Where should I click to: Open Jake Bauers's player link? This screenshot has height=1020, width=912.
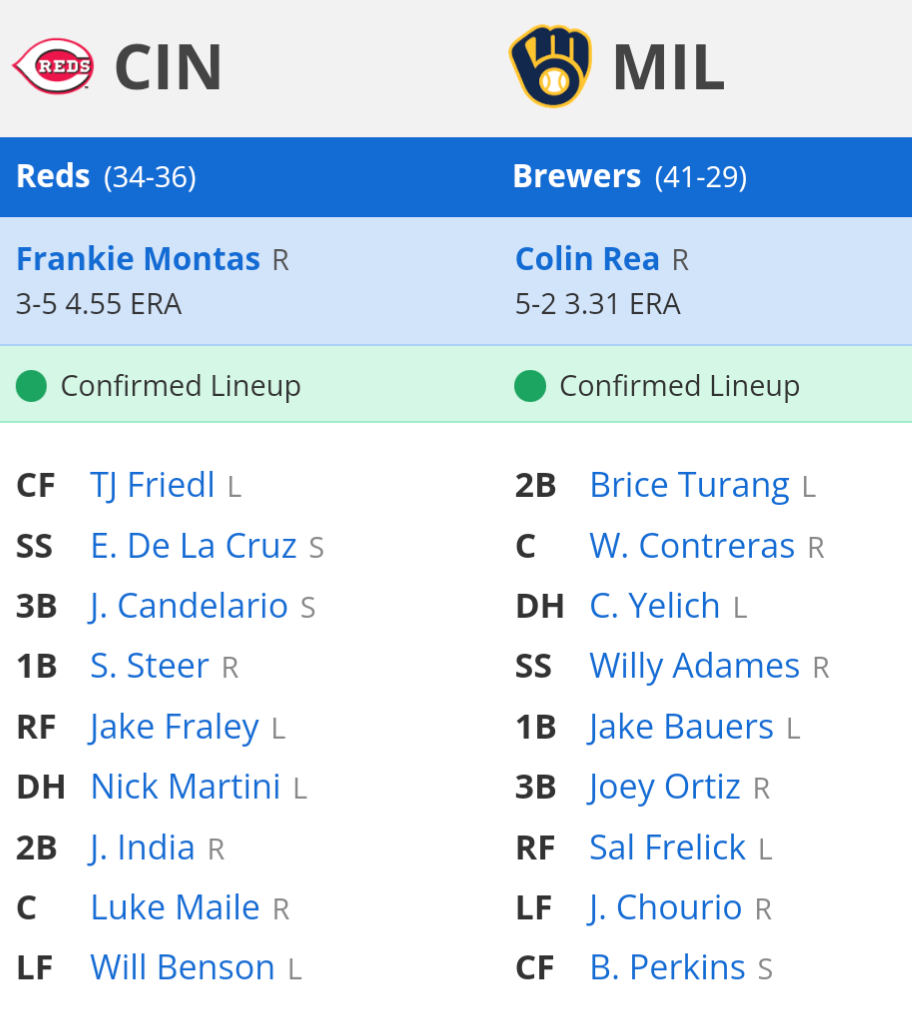(681, 727)
